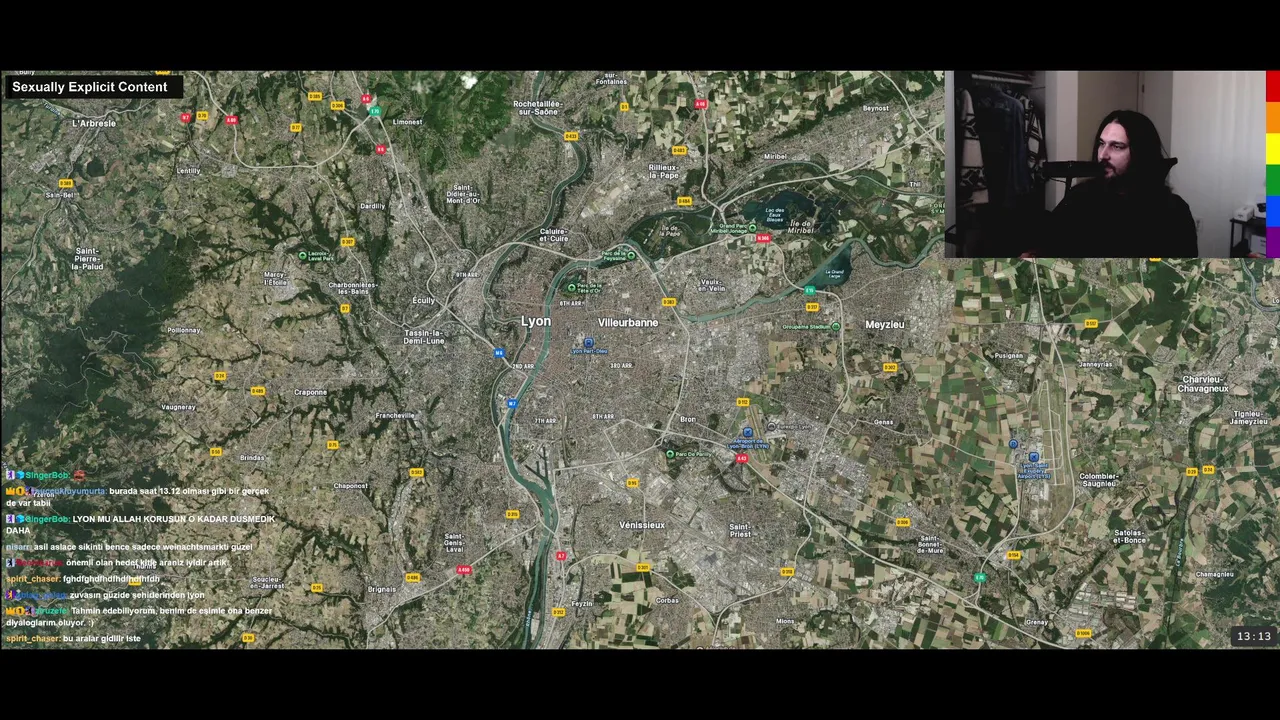Screen dimensions: 1280x720
Task: Click the D383 yellow road shield
Action: coord(668,302)
